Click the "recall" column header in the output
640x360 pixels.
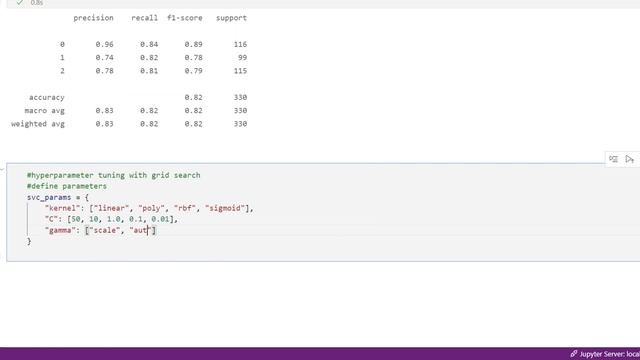click(144, 18)
